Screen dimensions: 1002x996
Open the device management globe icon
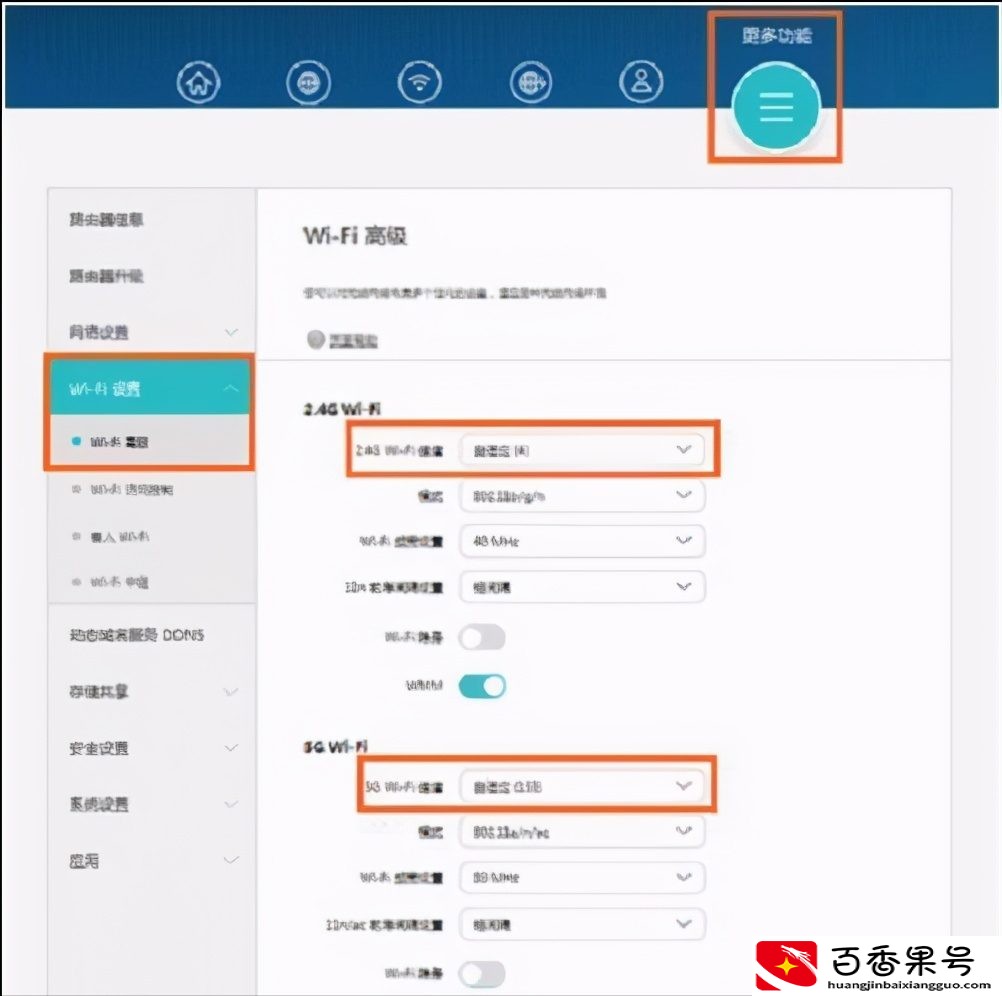(x=530, y=82)
